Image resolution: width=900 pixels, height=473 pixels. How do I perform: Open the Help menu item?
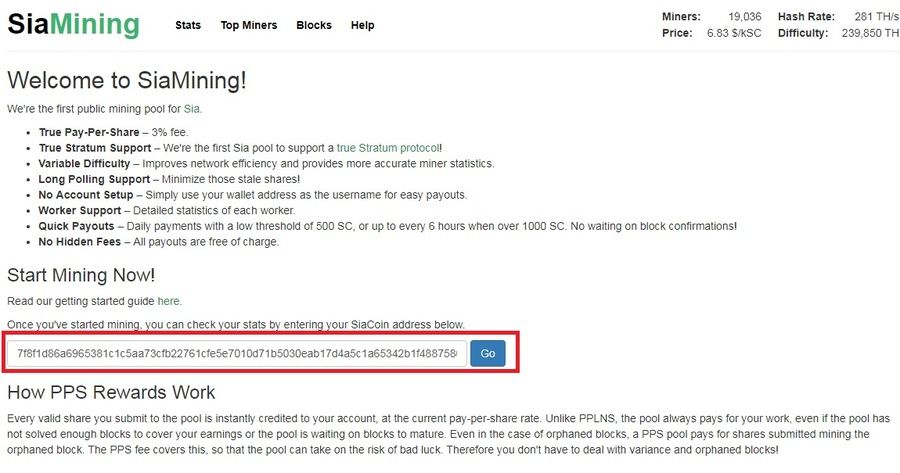362,25
